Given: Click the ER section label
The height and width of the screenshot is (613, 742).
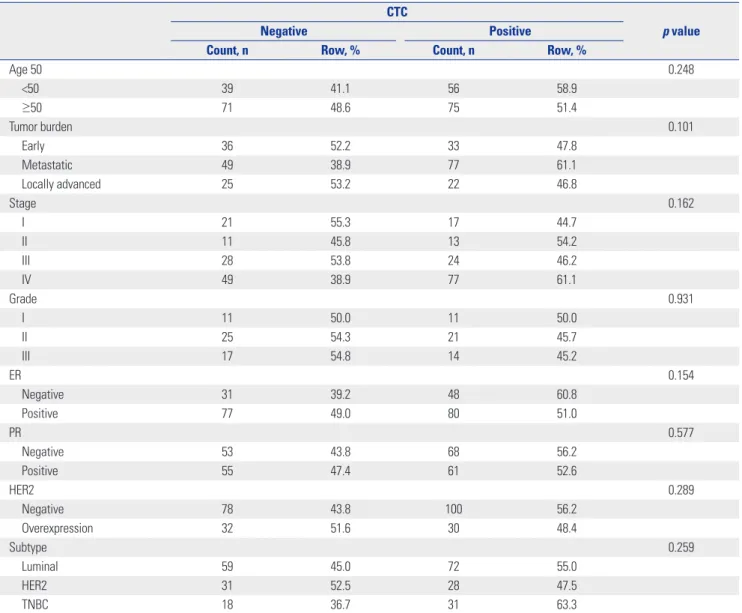Looking at the screenshot, I should (15, 375).
